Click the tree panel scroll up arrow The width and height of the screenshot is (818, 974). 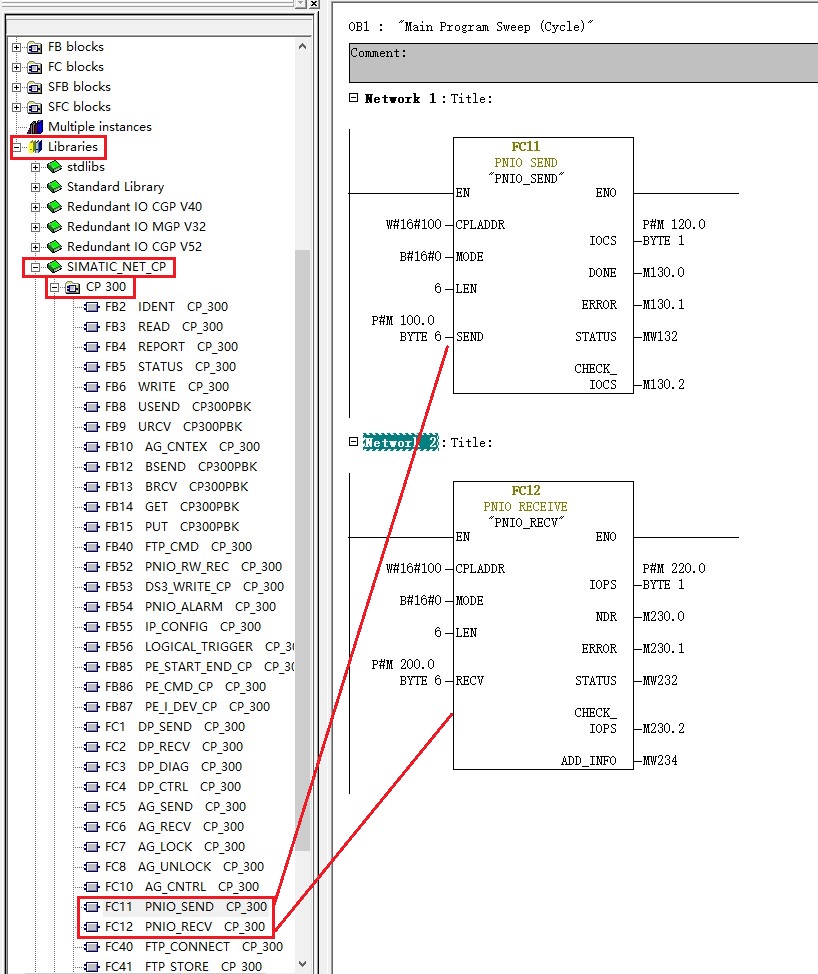(x=302, y=46)
